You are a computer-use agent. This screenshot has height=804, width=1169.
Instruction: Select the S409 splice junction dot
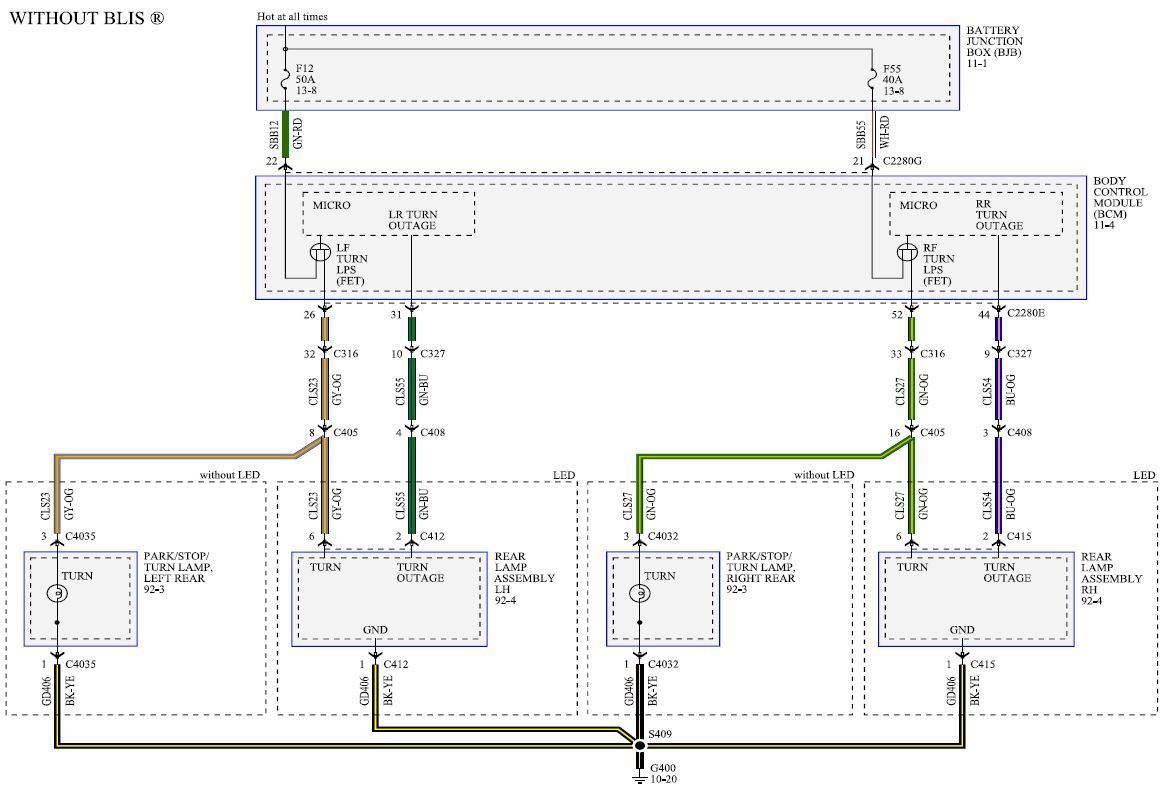(639, 745)
